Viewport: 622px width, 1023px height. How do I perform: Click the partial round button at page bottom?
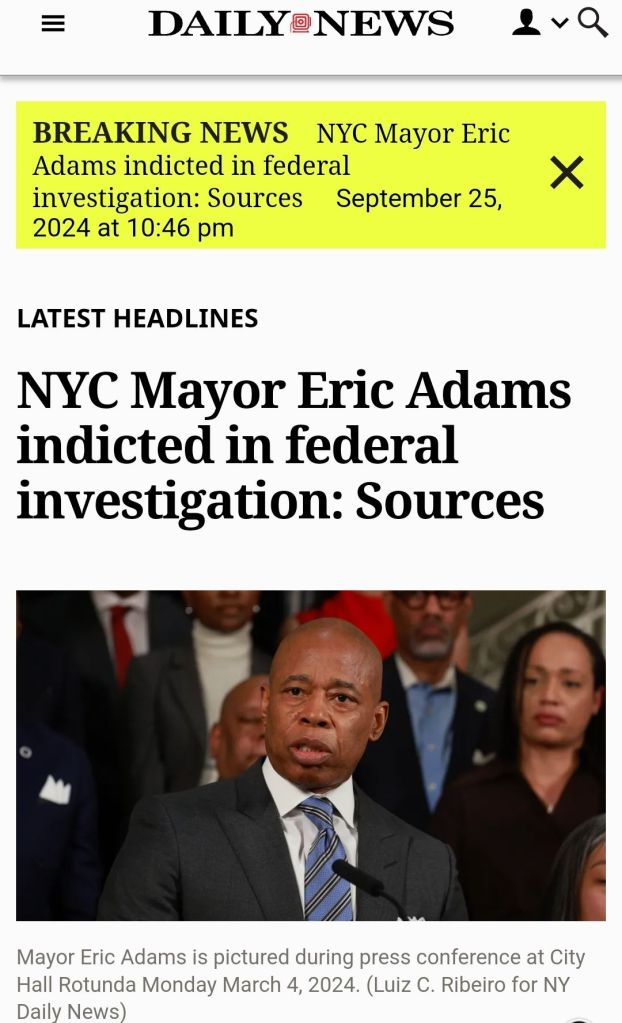click(x=580, y=1018)
